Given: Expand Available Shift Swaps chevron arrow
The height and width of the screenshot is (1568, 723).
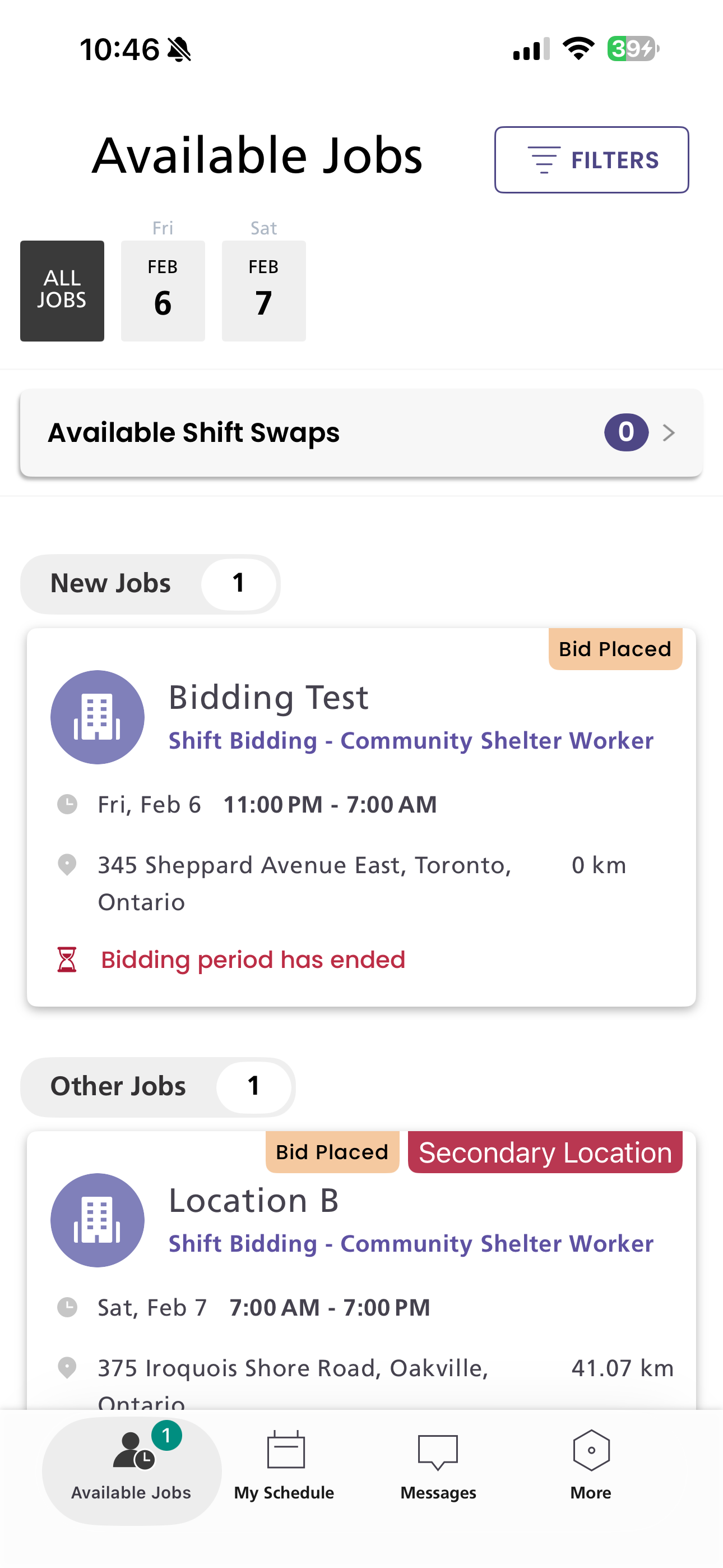Looking at the screenshot, I should [x=669, y=432].
